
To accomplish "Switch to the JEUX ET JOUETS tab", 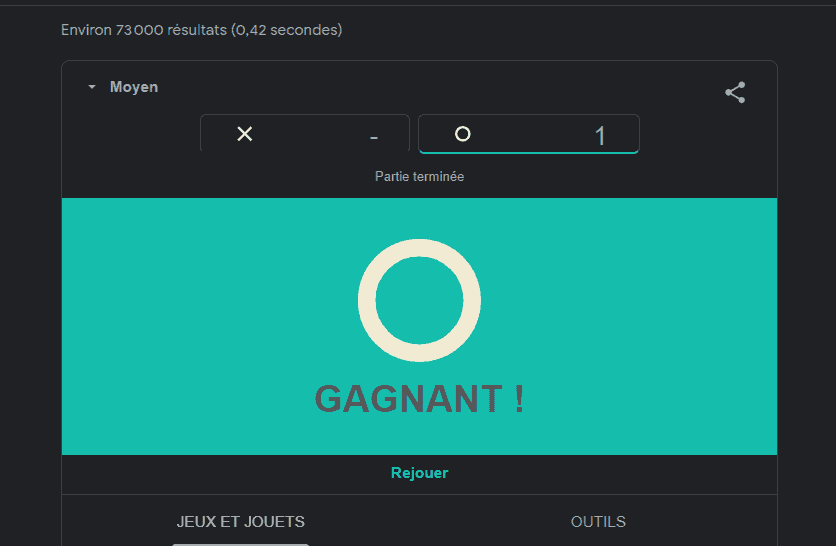I will (x=241, y=521).
